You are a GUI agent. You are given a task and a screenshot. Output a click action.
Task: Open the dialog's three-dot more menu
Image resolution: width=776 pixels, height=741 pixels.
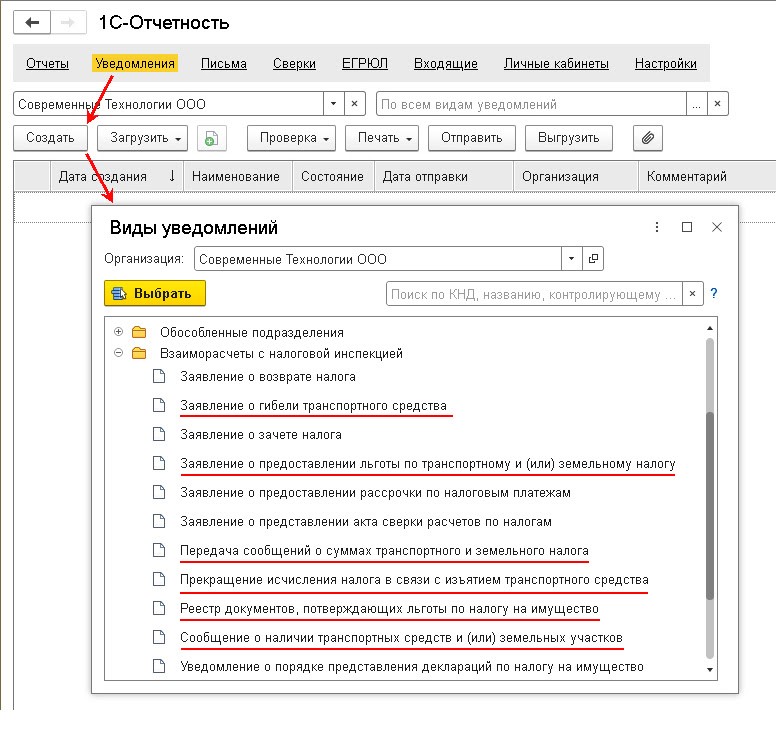pyautogui.click(x=657, y=228)
